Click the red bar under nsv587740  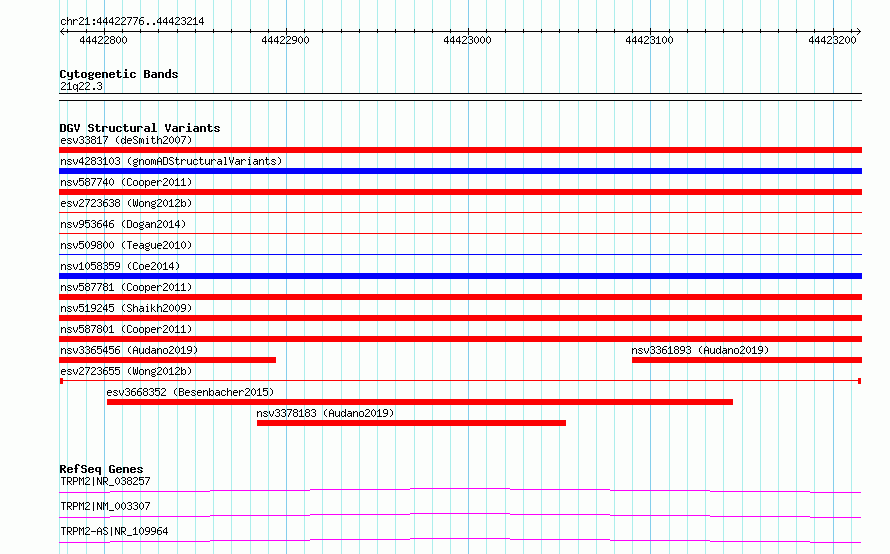click(x=460, y=192)
